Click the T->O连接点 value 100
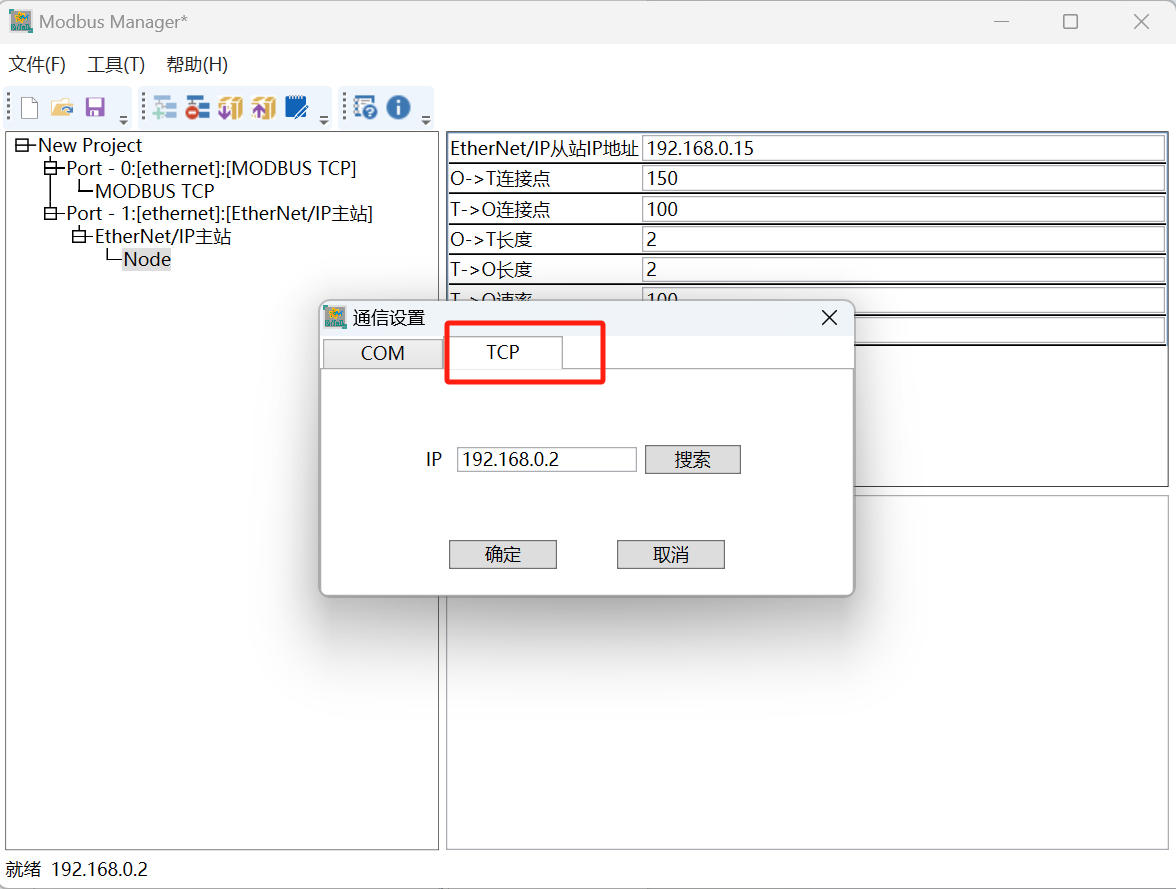The width and height of the screenshot is (1176, 889). [903, 209]
